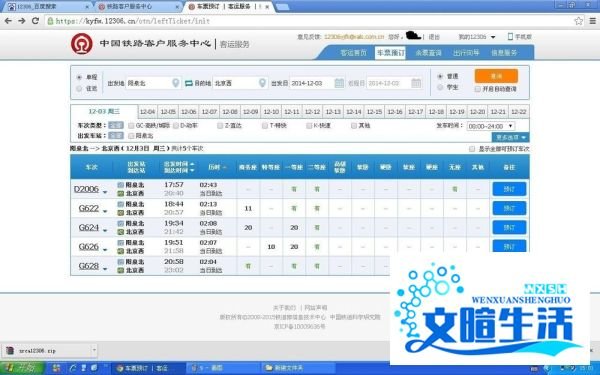This screenshot has height=375, width=600.
Task: Open the download item options arrow
Action: 94,350
